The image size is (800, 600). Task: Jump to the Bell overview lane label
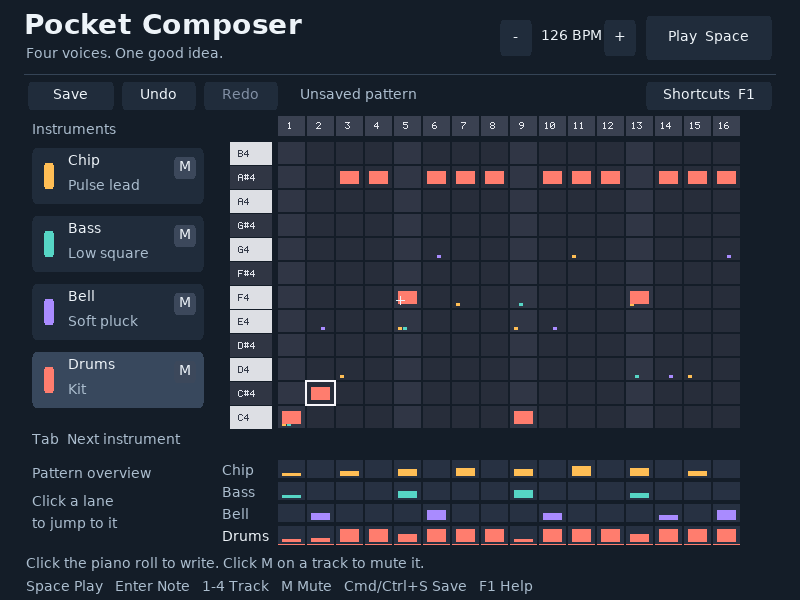[235, 514]
